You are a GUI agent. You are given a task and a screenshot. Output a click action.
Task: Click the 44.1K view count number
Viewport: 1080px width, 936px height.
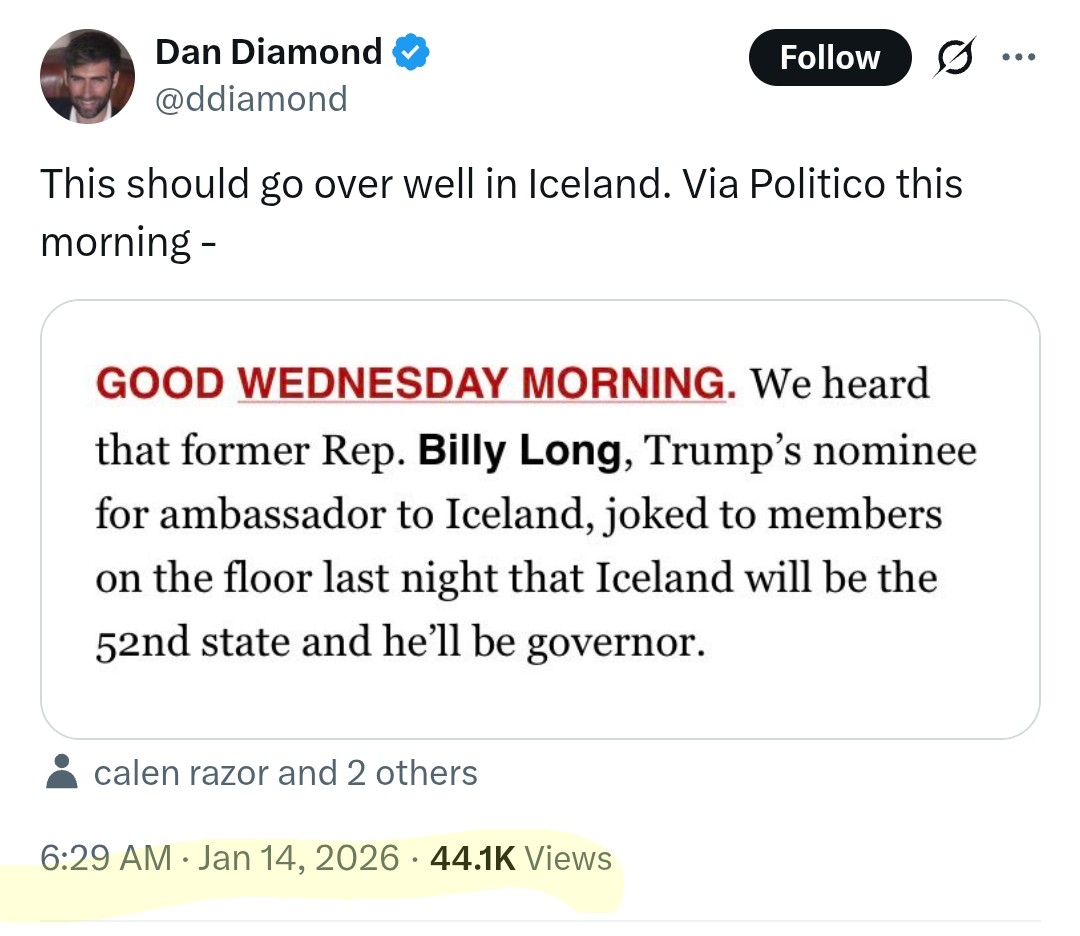471,858
